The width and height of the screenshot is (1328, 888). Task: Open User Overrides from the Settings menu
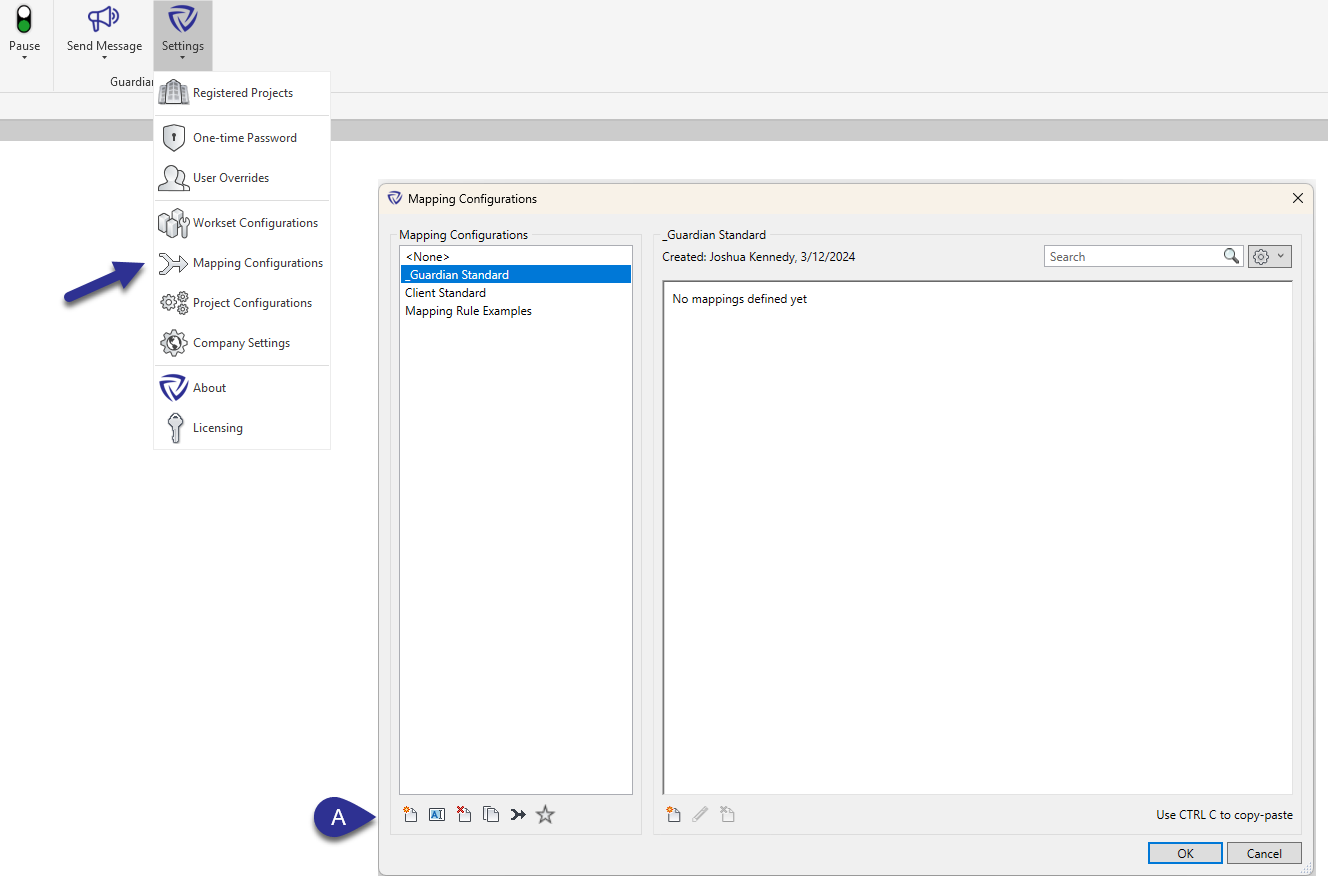click(230, 177)
